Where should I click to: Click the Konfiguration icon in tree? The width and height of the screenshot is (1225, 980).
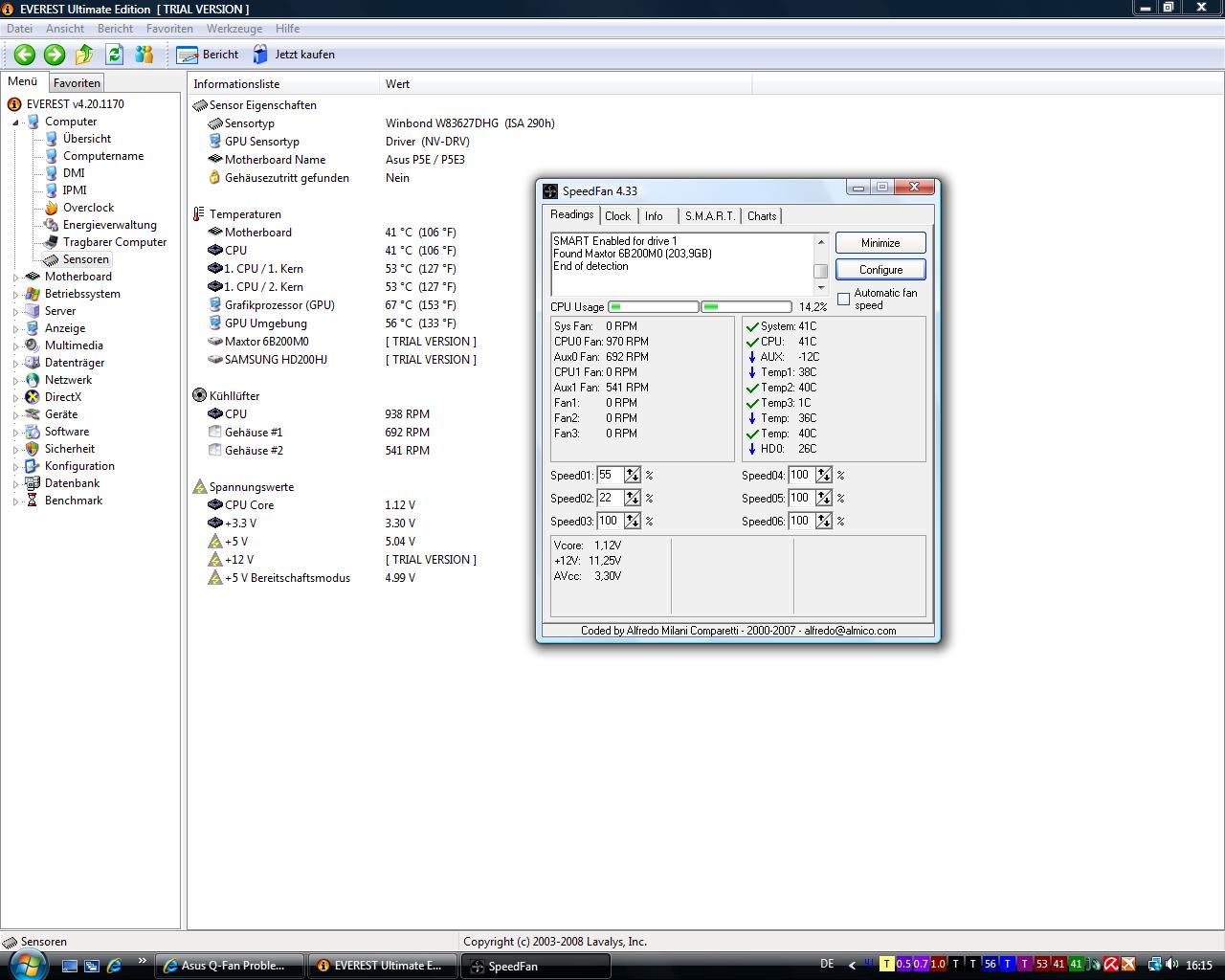(33, 466)
